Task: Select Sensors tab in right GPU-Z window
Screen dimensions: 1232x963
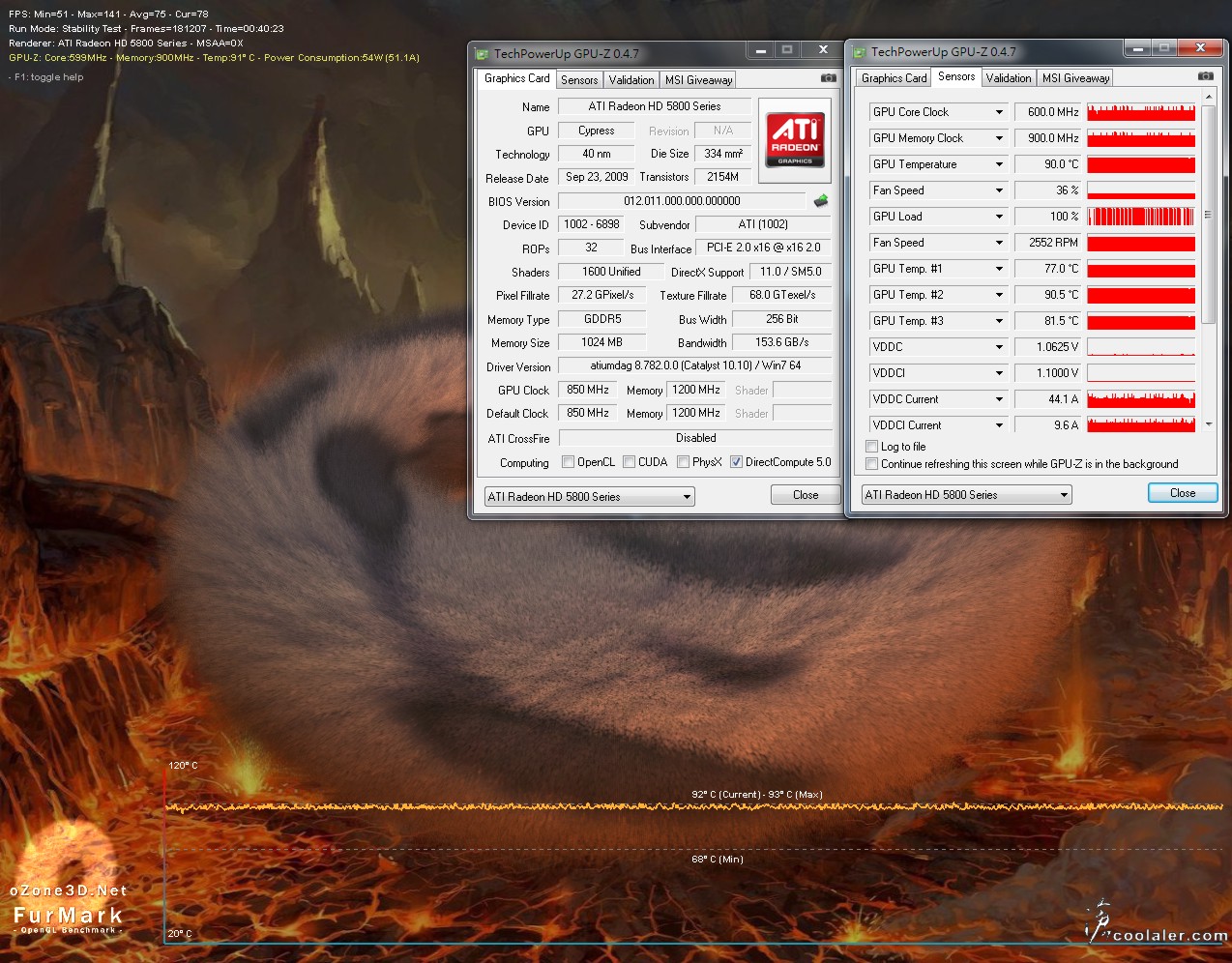Action: click(956, 76)
